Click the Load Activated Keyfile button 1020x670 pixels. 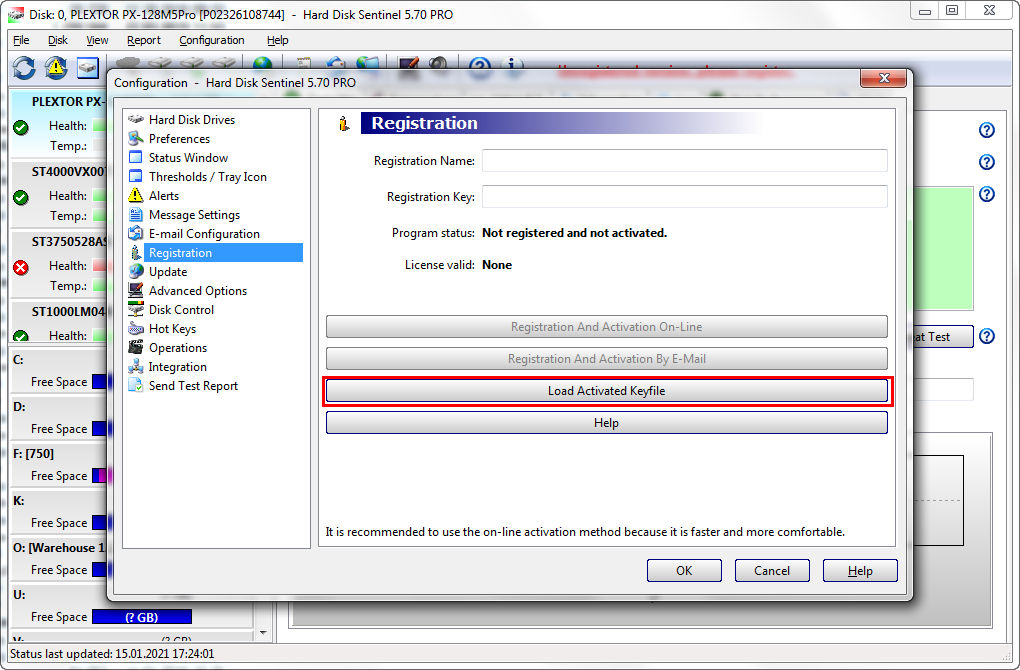pos(606,391)
